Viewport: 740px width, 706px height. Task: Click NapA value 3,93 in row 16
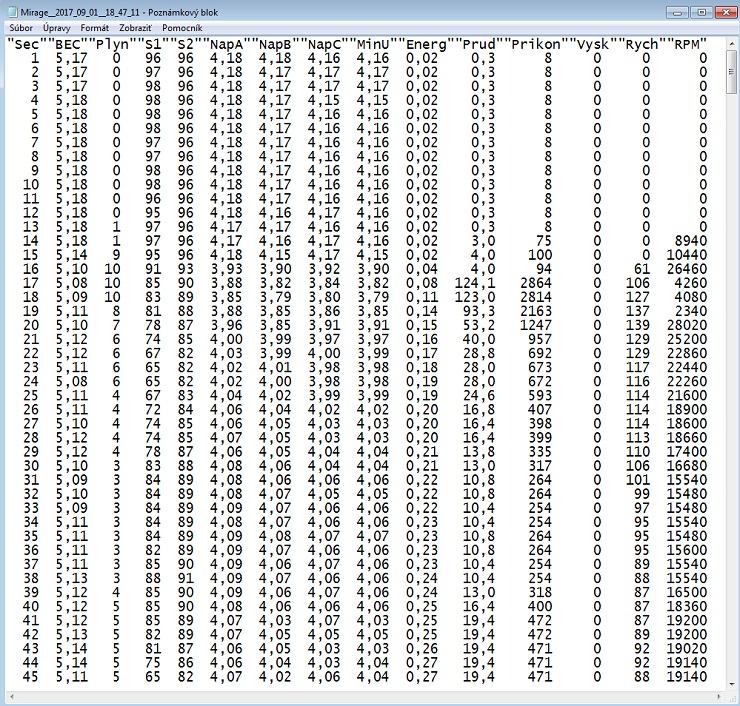click(226, 269)
